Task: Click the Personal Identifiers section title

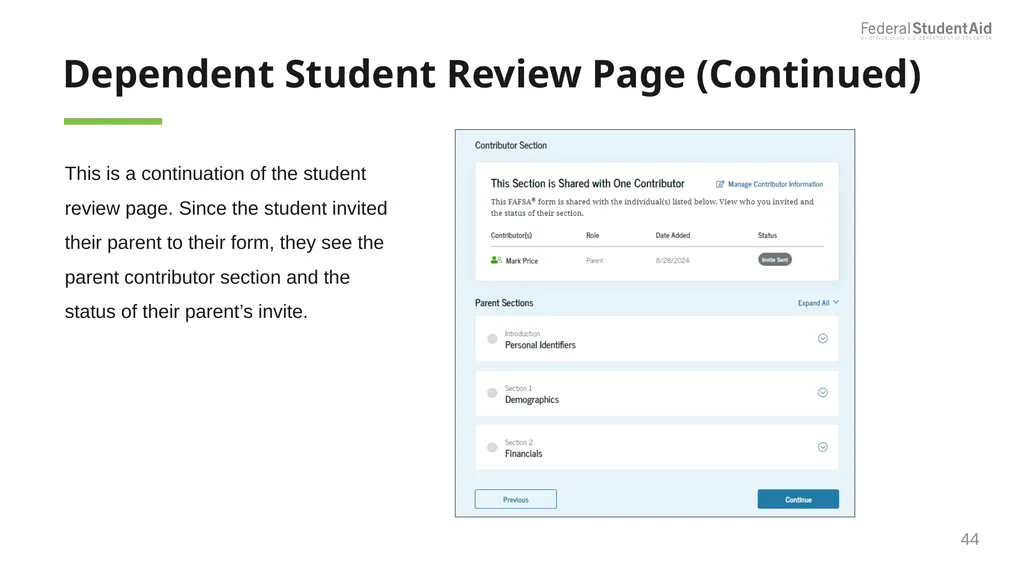Action: click(540, 345)
